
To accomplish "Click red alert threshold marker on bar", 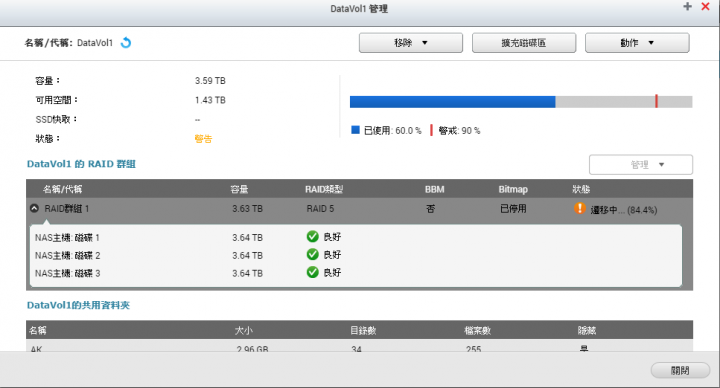I will point(656,101).
